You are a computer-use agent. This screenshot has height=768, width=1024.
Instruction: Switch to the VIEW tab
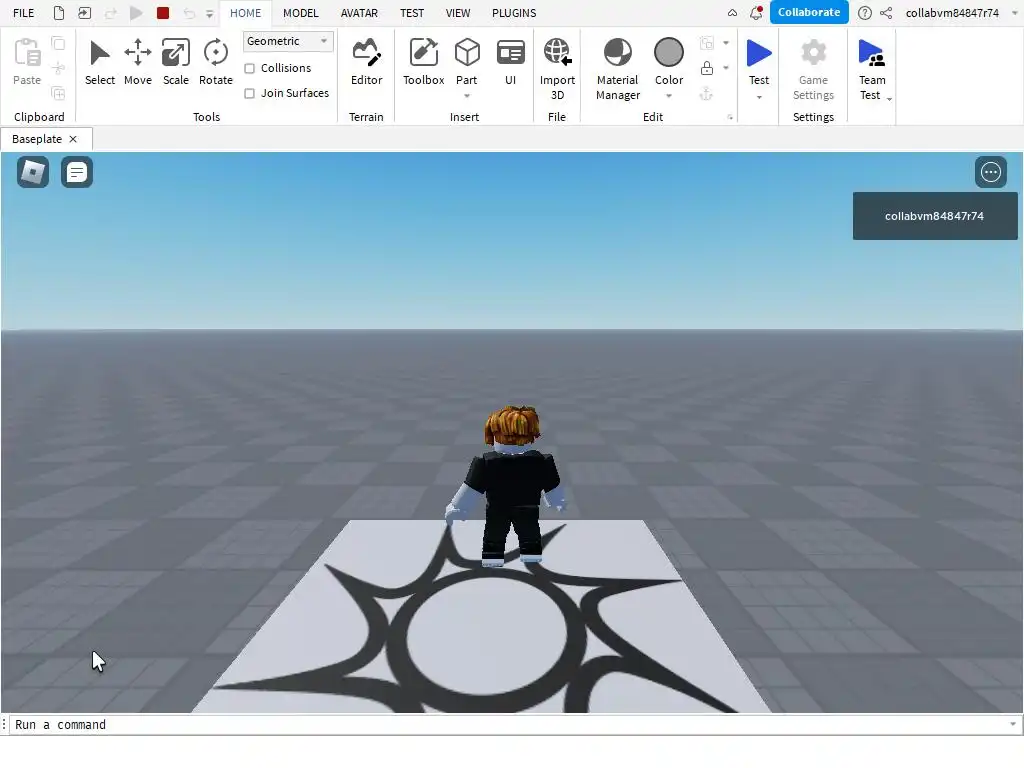(458, 13)
